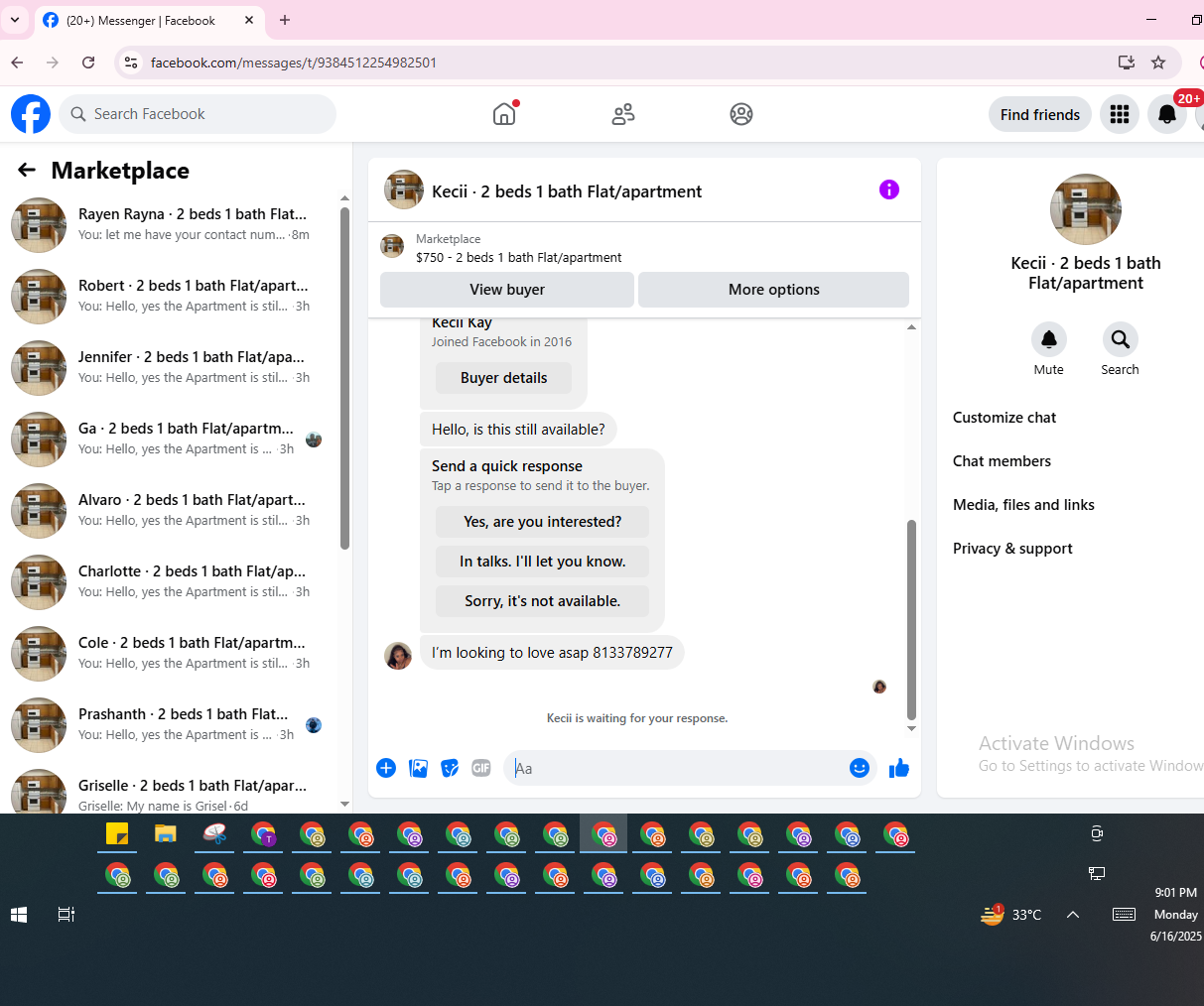Click the browser address bar URL

click(x=294, y=63)
